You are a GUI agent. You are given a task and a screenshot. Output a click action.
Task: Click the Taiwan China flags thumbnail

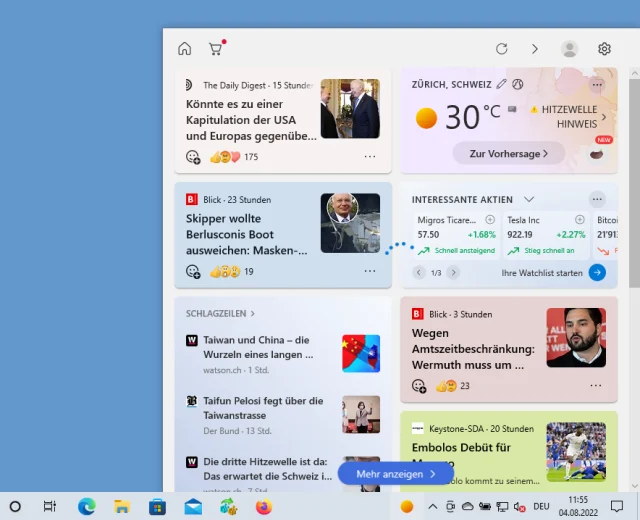(x=361, y=353)
